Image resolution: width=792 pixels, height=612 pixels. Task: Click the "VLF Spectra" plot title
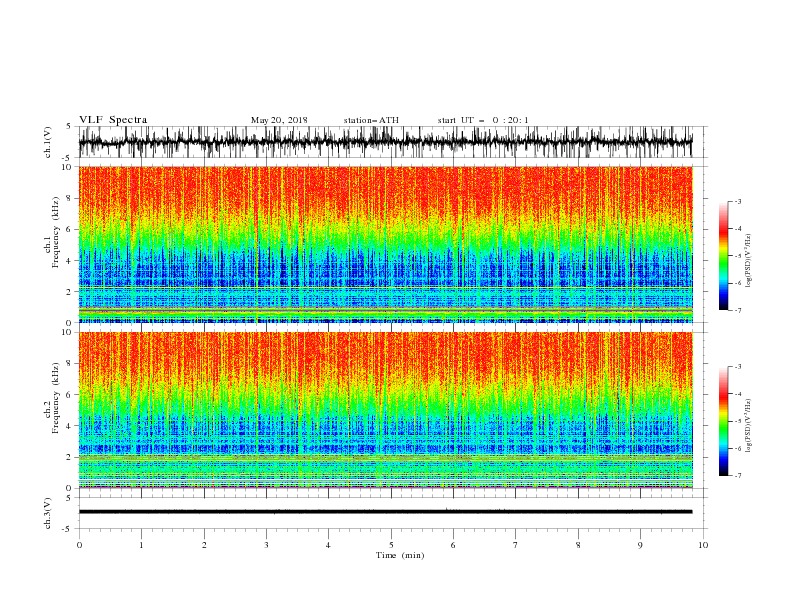113,120
